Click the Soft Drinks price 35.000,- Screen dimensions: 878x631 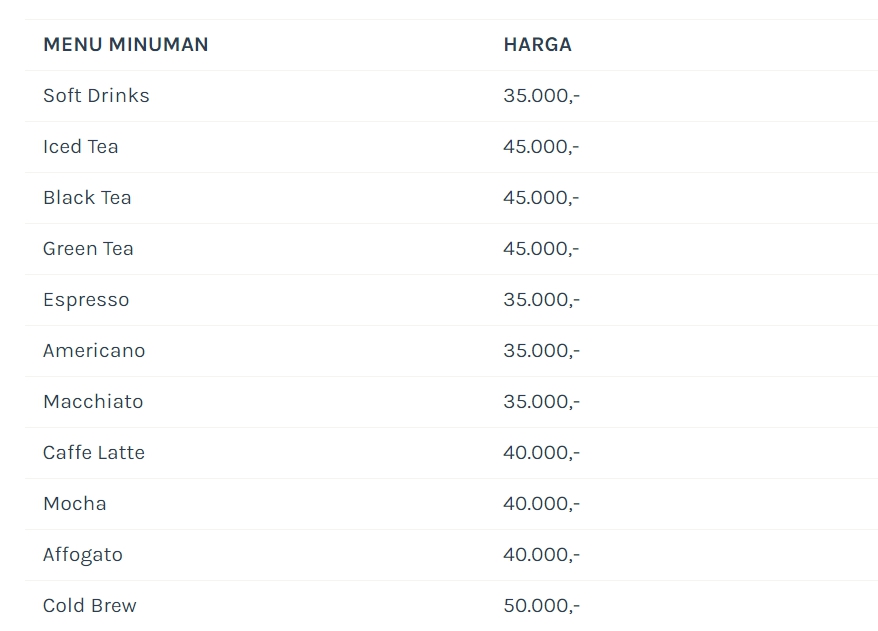coord(541,96)
